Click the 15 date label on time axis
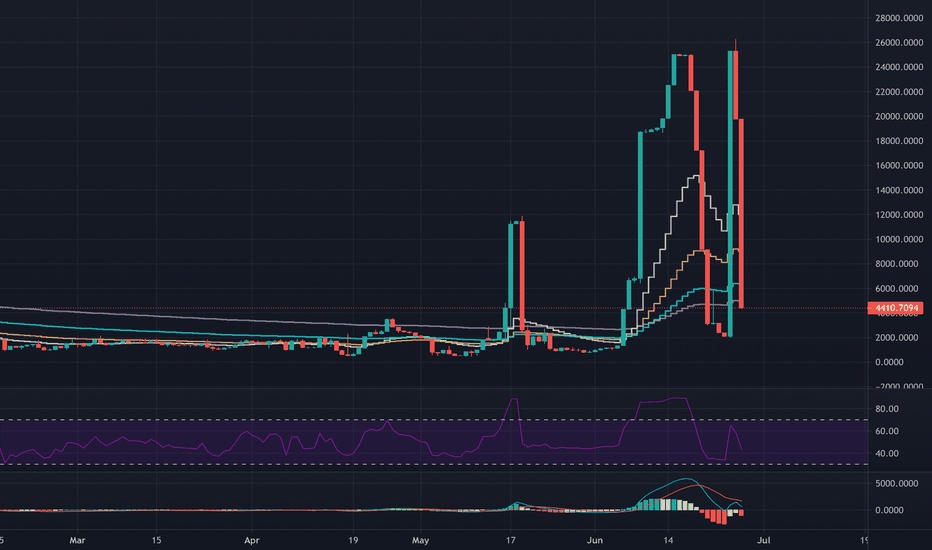Image resolution: width=932 pixels, height=550 pixels. (156, 540)
